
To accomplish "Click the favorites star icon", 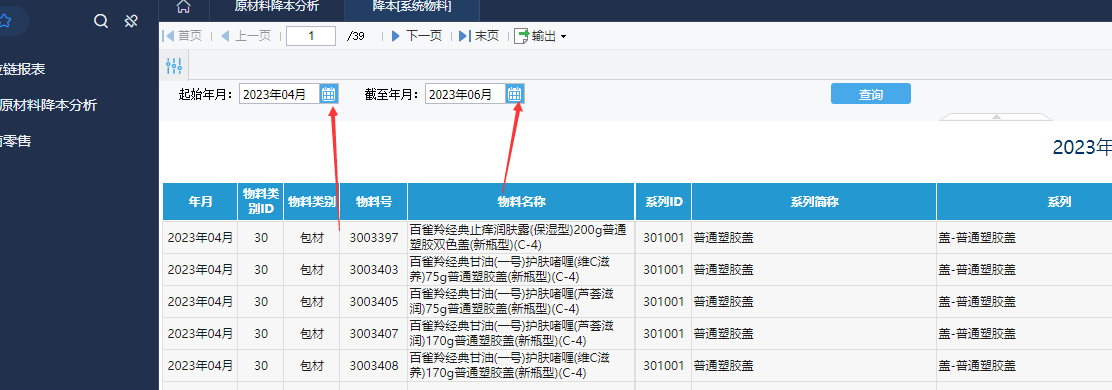I will [x=5, y=21].
